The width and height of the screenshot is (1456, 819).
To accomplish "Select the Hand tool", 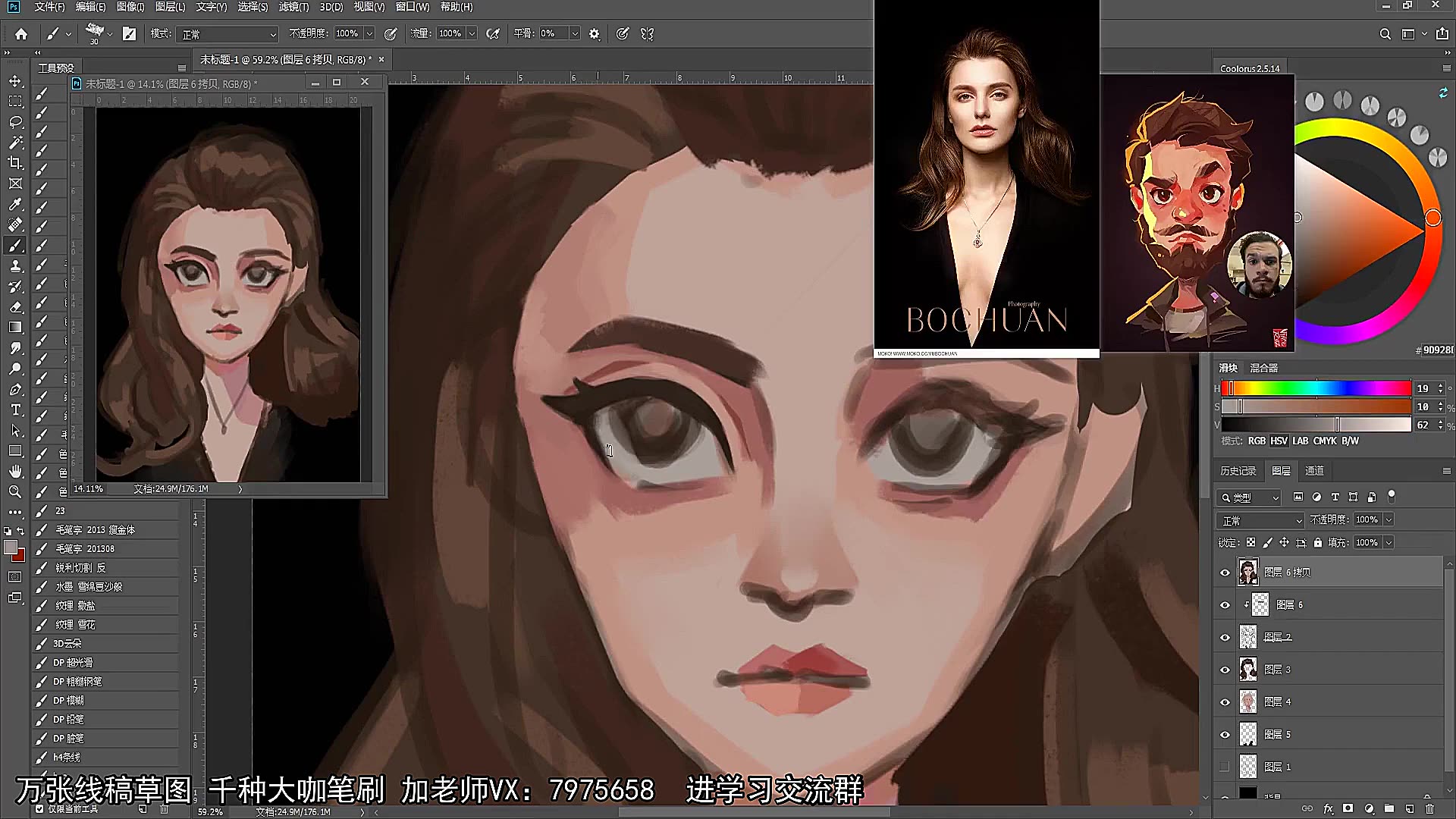I will click(15, 471).
